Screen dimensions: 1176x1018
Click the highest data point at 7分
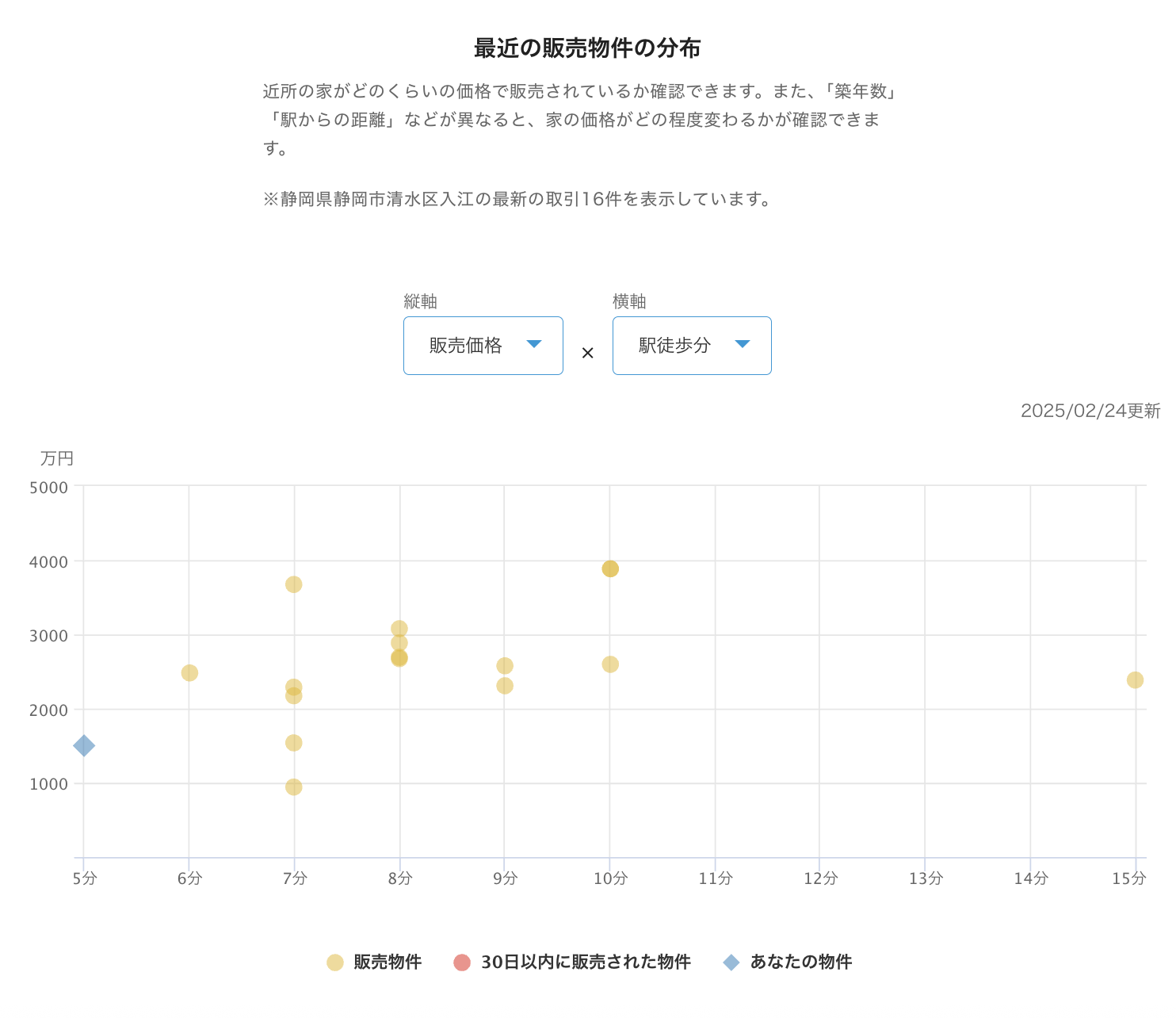point(294,584)
